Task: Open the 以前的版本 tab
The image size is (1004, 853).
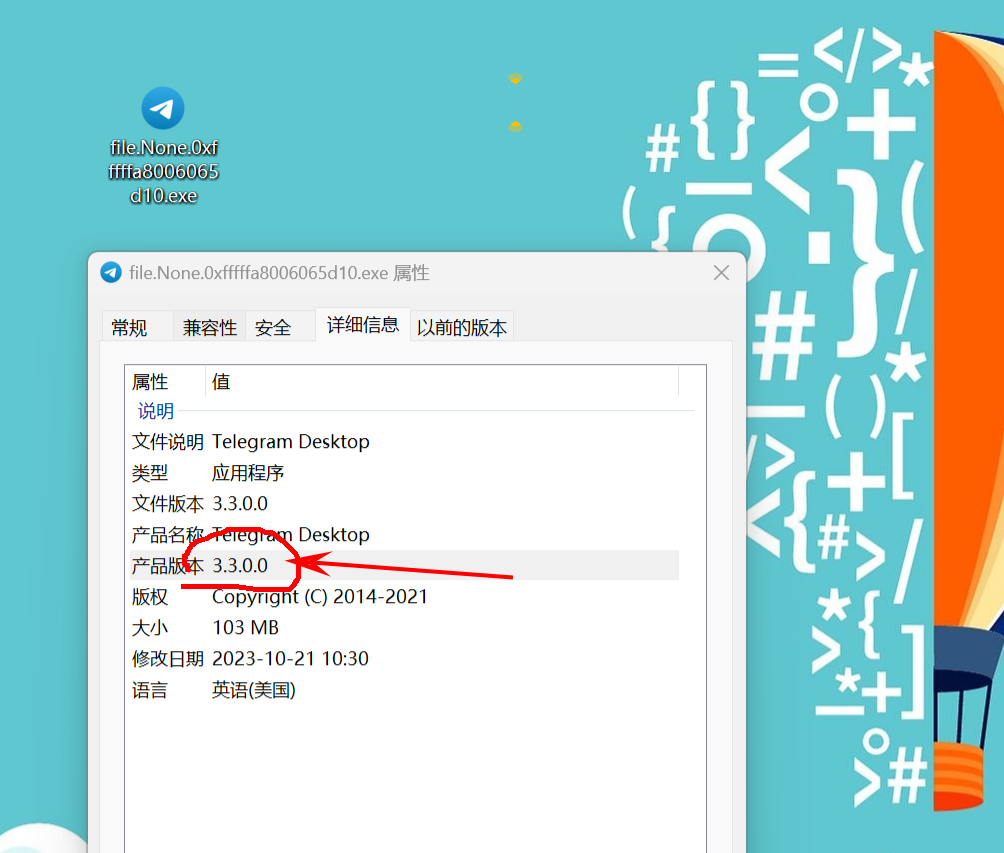Action: click(461, 327)
